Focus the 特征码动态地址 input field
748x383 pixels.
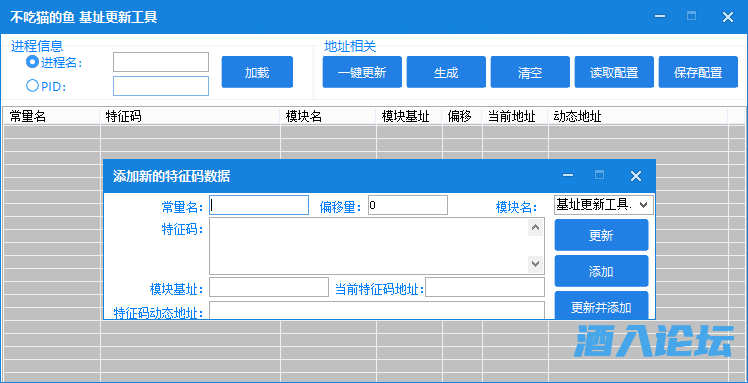click(377, 310)
